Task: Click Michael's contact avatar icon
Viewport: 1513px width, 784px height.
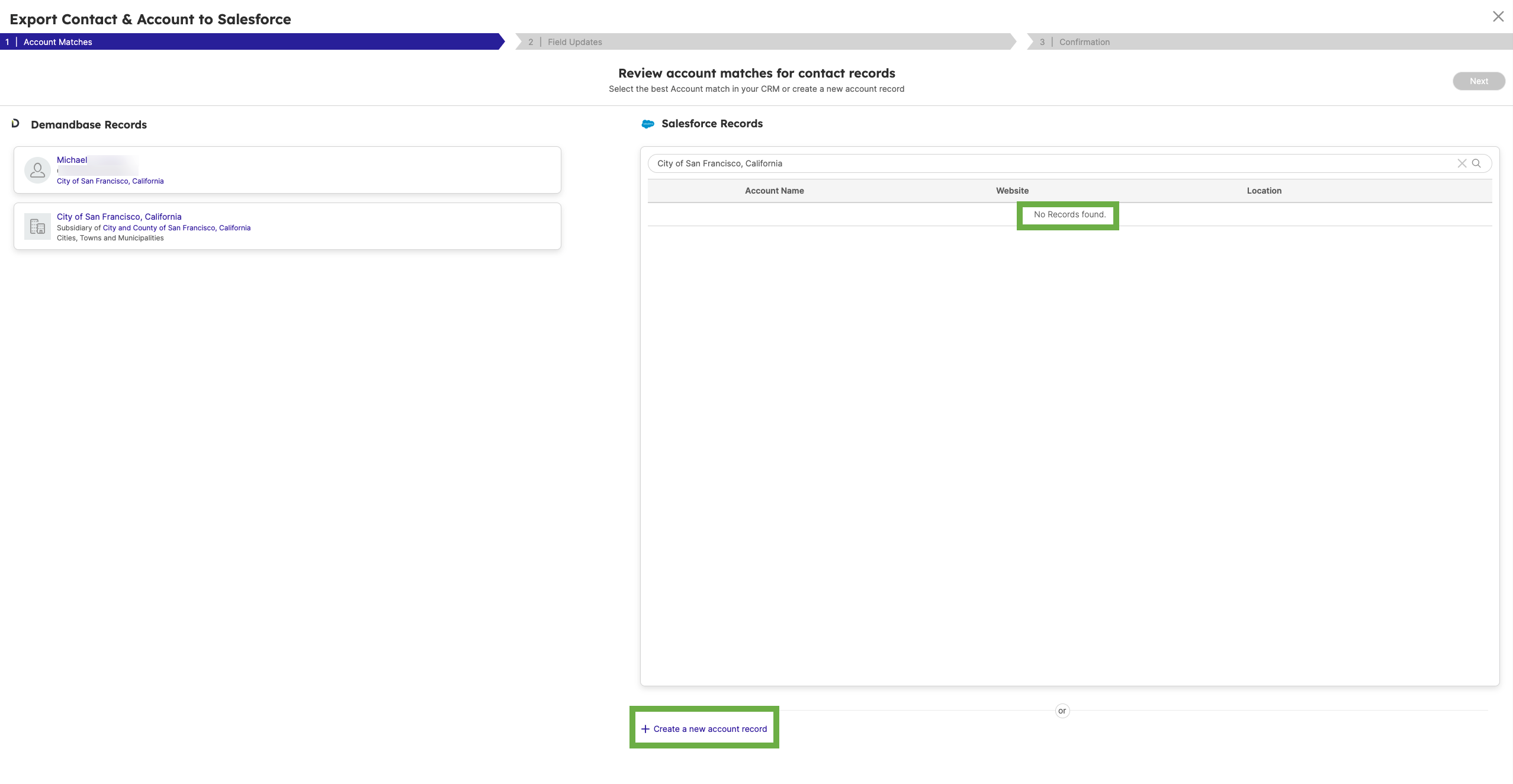Action: pyautogui.click(x=37, y=171)
